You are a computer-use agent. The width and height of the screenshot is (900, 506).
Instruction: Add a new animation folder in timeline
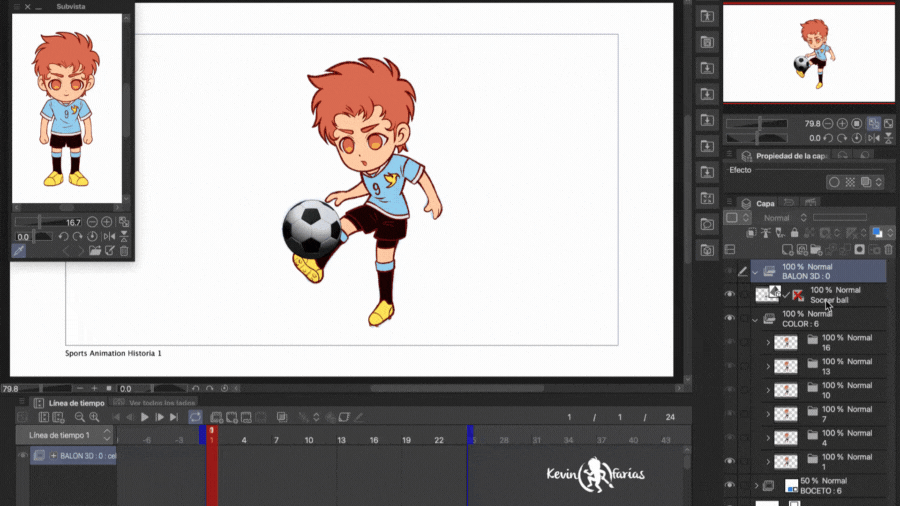216,417
